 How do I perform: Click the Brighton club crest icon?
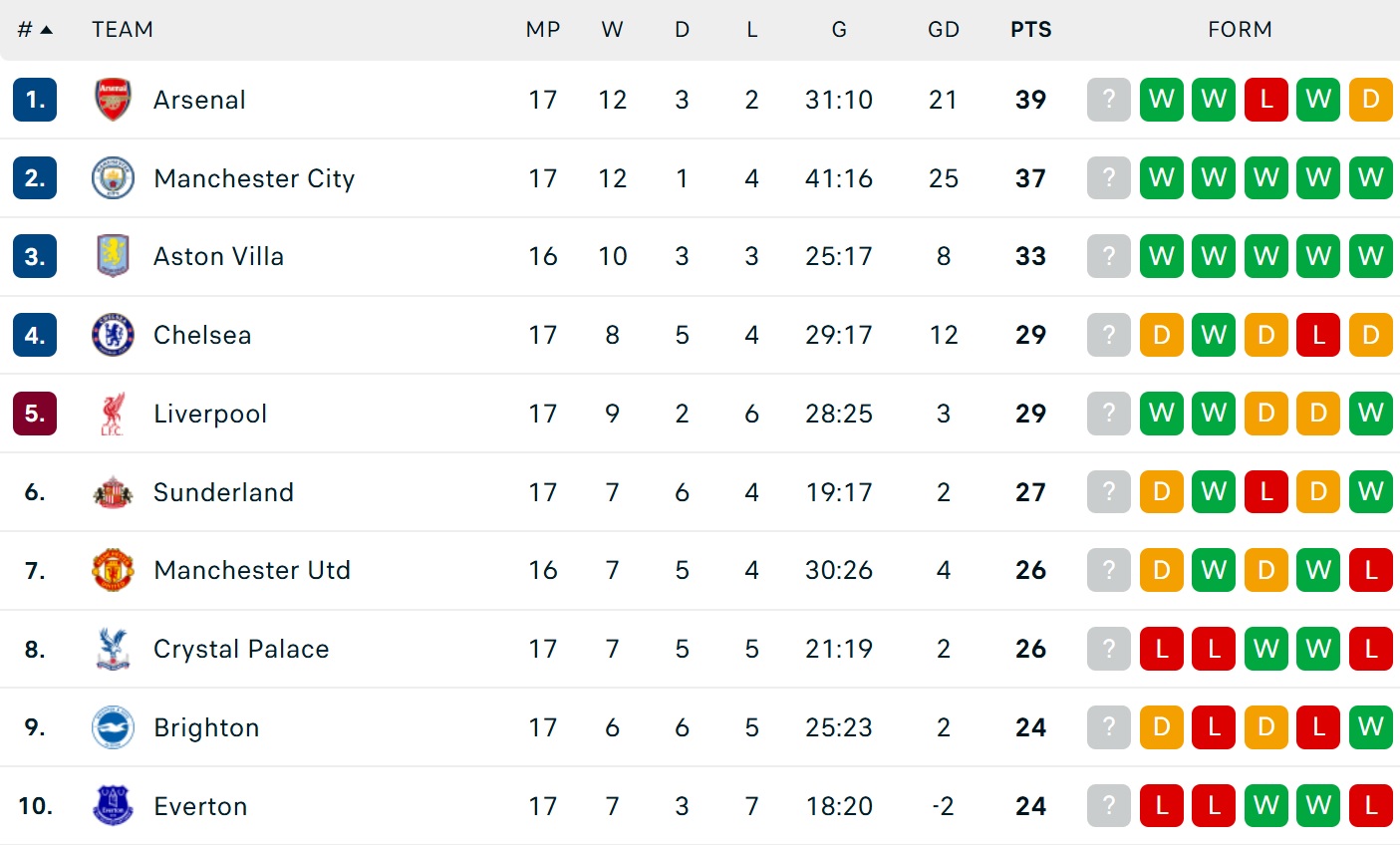coord(113,727)
